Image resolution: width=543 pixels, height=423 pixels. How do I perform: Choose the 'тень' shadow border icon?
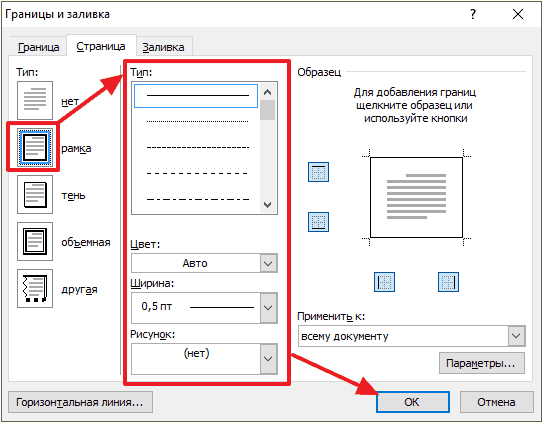pos(35,194)
